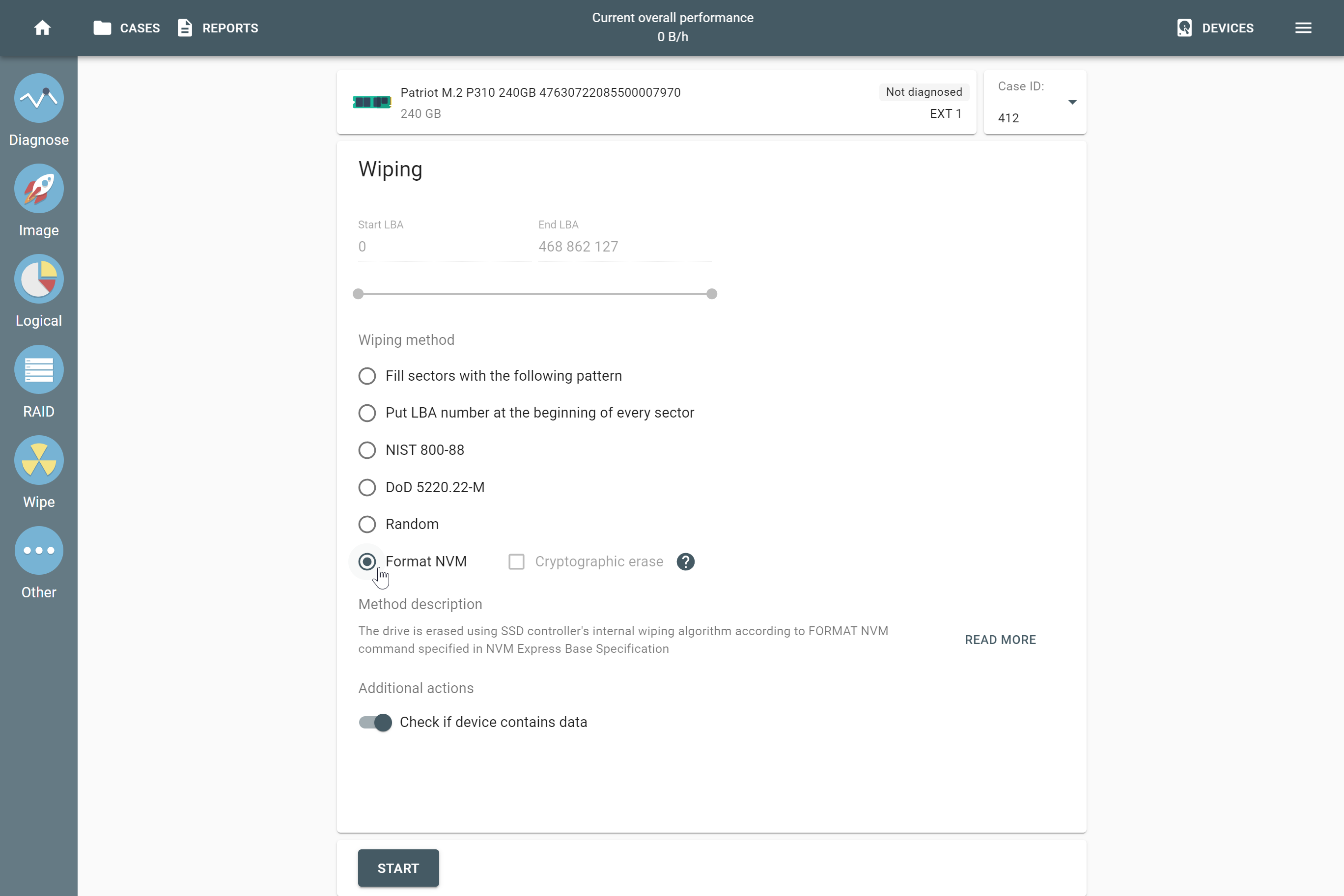1344x896 pixels.
Task: Select the Random wiping method
Action: click(367, 525)
